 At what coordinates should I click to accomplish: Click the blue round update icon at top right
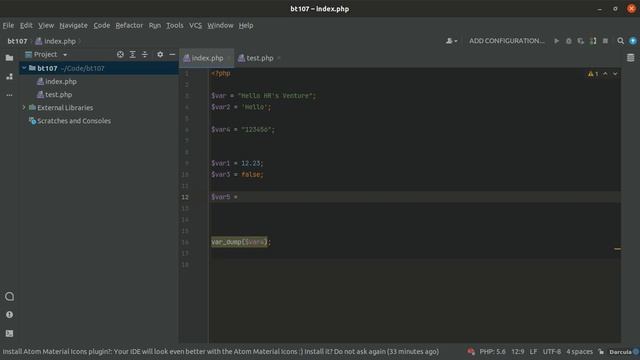click(633, 41)
